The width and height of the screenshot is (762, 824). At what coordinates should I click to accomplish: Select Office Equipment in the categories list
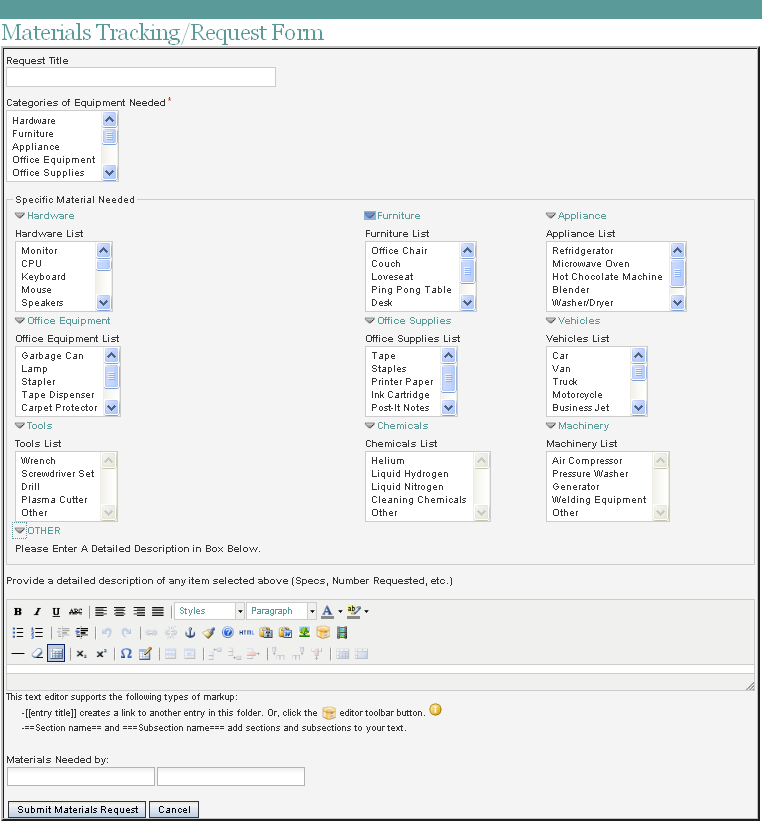click(x=54, y=160)
